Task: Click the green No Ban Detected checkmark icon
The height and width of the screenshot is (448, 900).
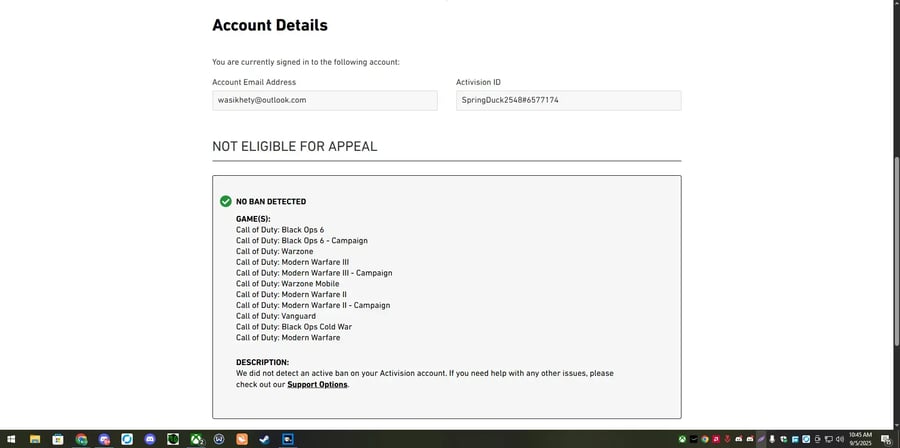Action: tap(226, 201)
